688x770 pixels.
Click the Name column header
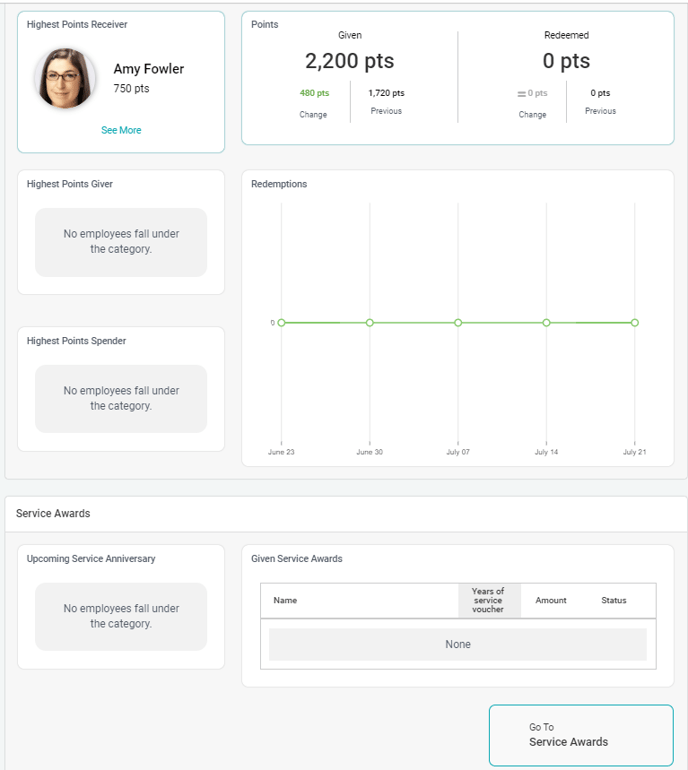(x=285, y=600)
